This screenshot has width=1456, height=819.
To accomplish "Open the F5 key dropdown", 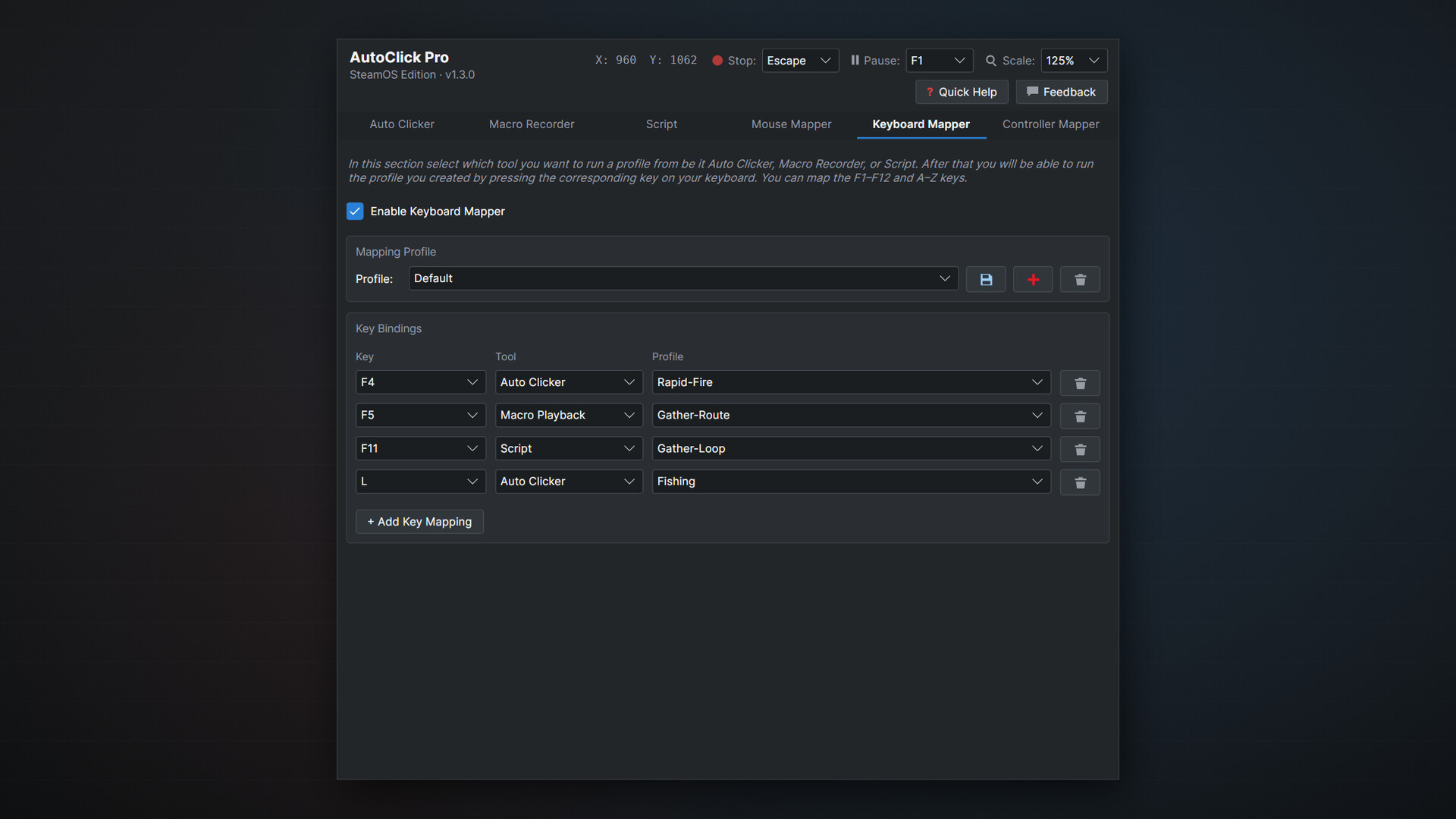I will tap(421, 415).
